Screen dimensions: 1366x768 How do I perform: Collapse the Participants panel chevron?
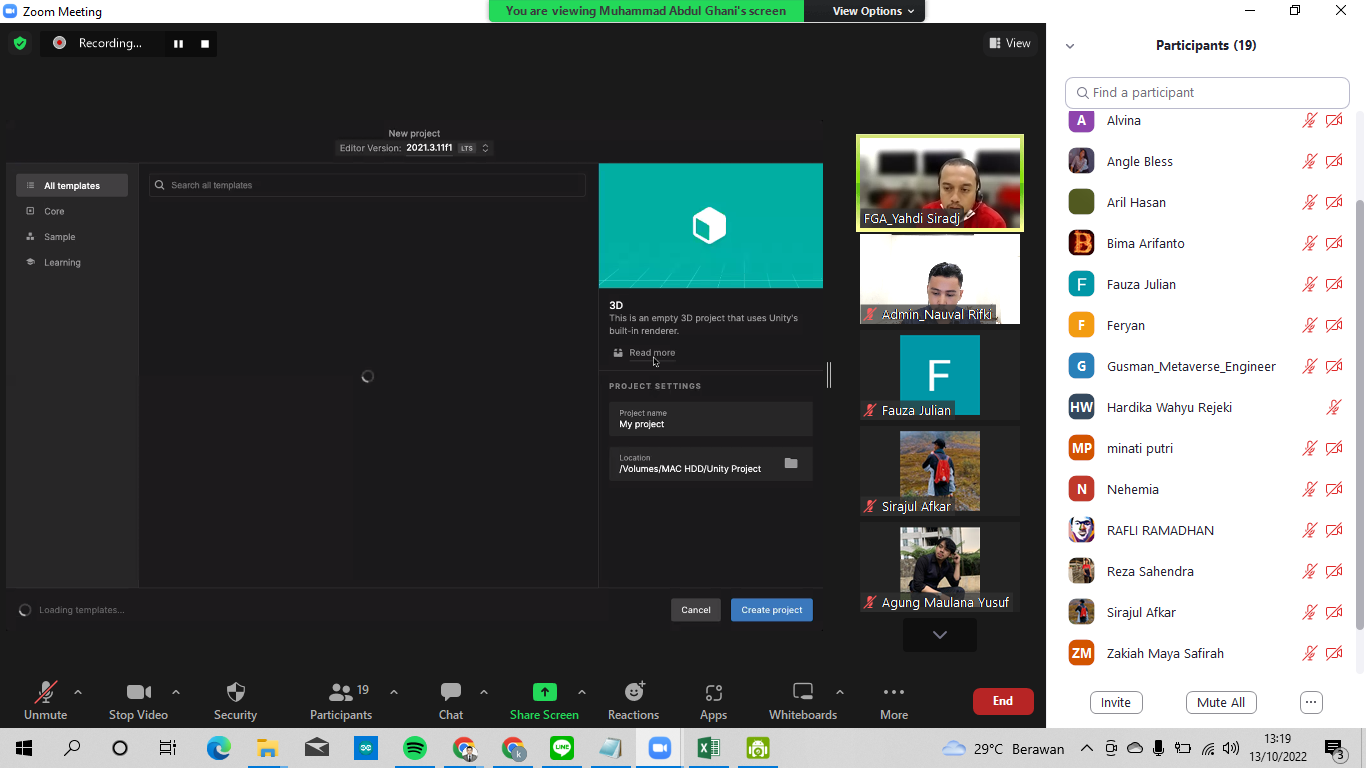click(1070, 46)
